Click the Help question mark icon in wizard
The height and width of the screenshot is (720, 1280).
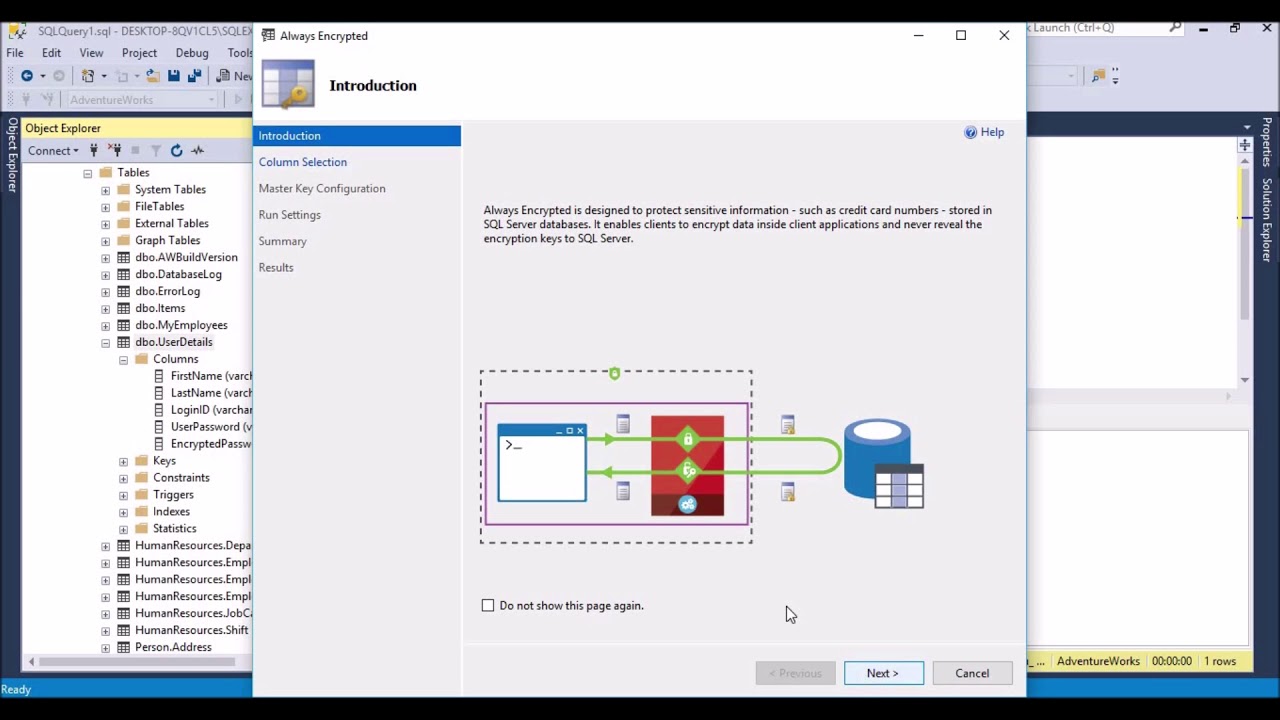pyautogui.click(x=970, y=132)
